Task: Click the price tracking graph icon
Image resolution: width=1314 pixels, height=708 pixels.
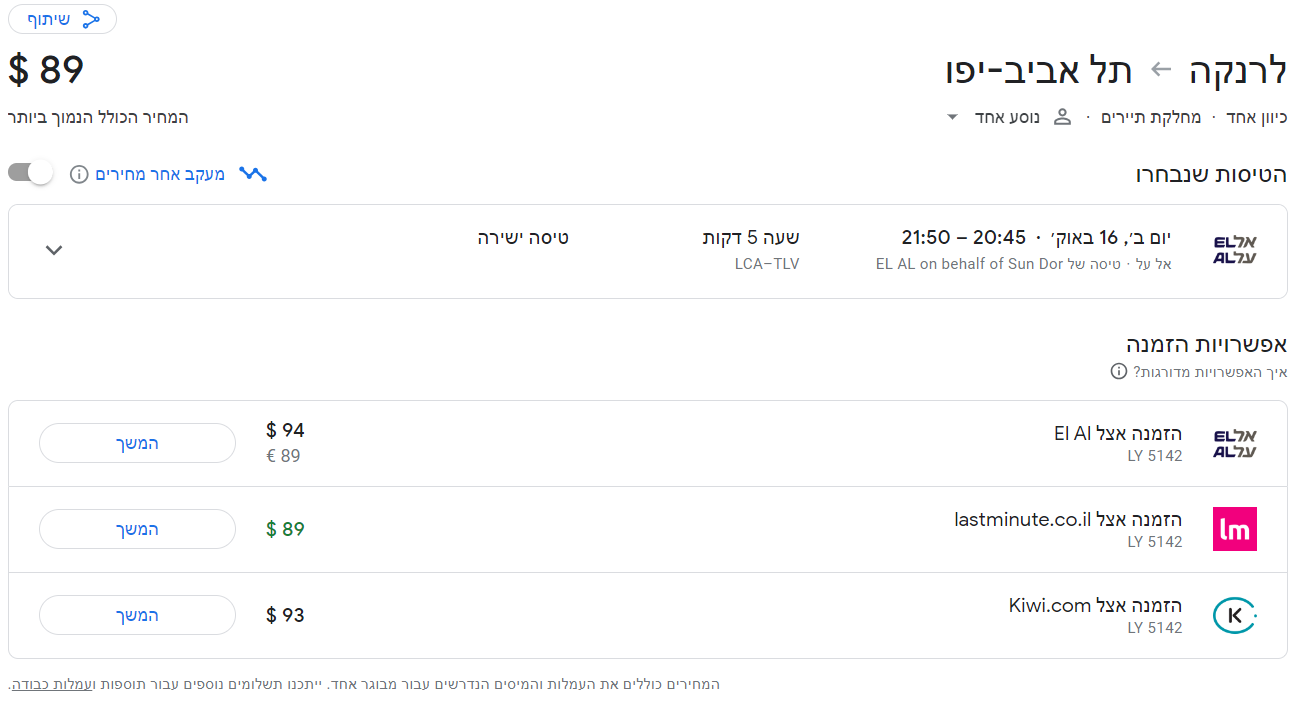Action: click(x=253, y=174)
